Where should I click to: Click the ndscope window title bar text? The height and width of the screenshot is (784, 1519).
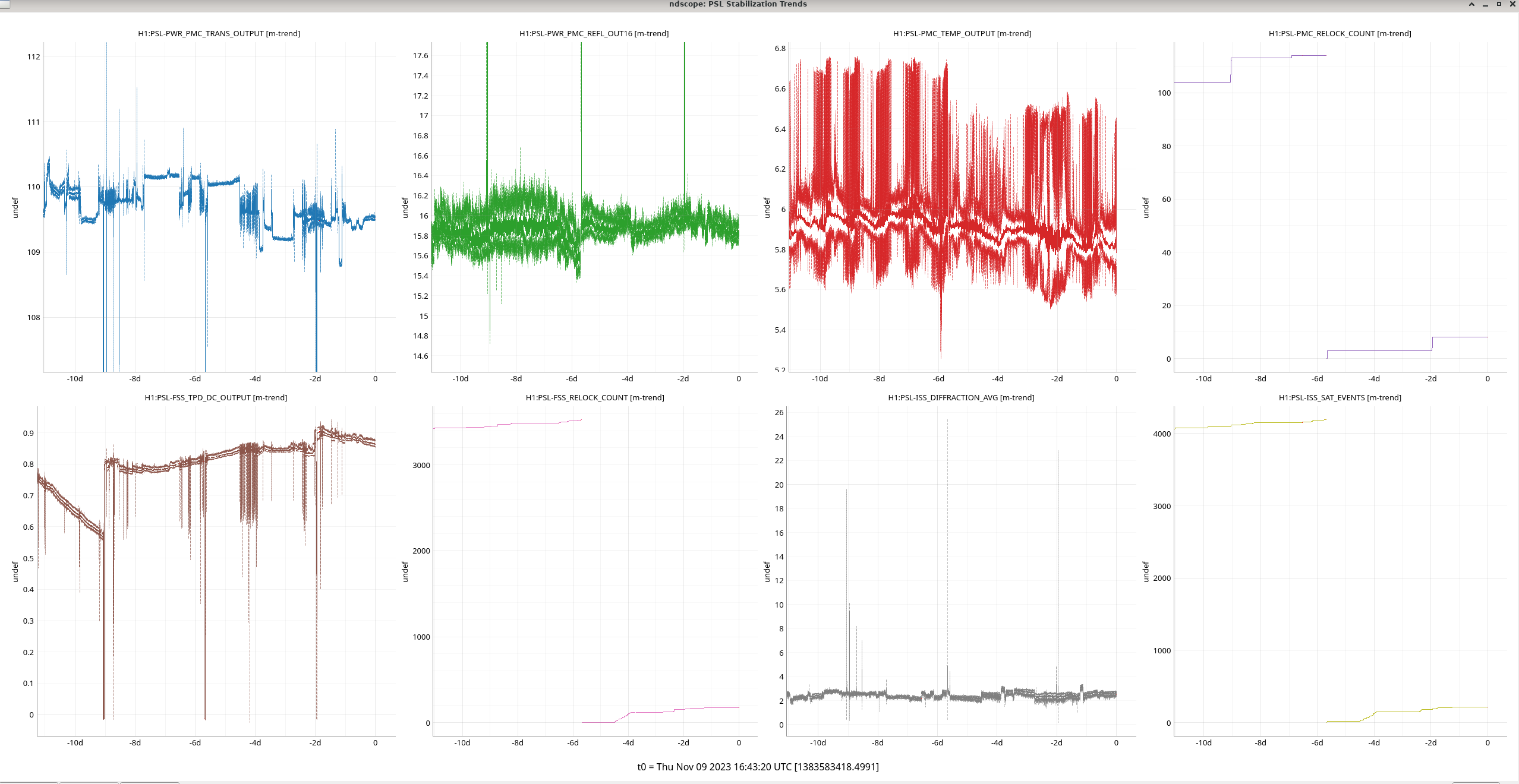[738, 4]
